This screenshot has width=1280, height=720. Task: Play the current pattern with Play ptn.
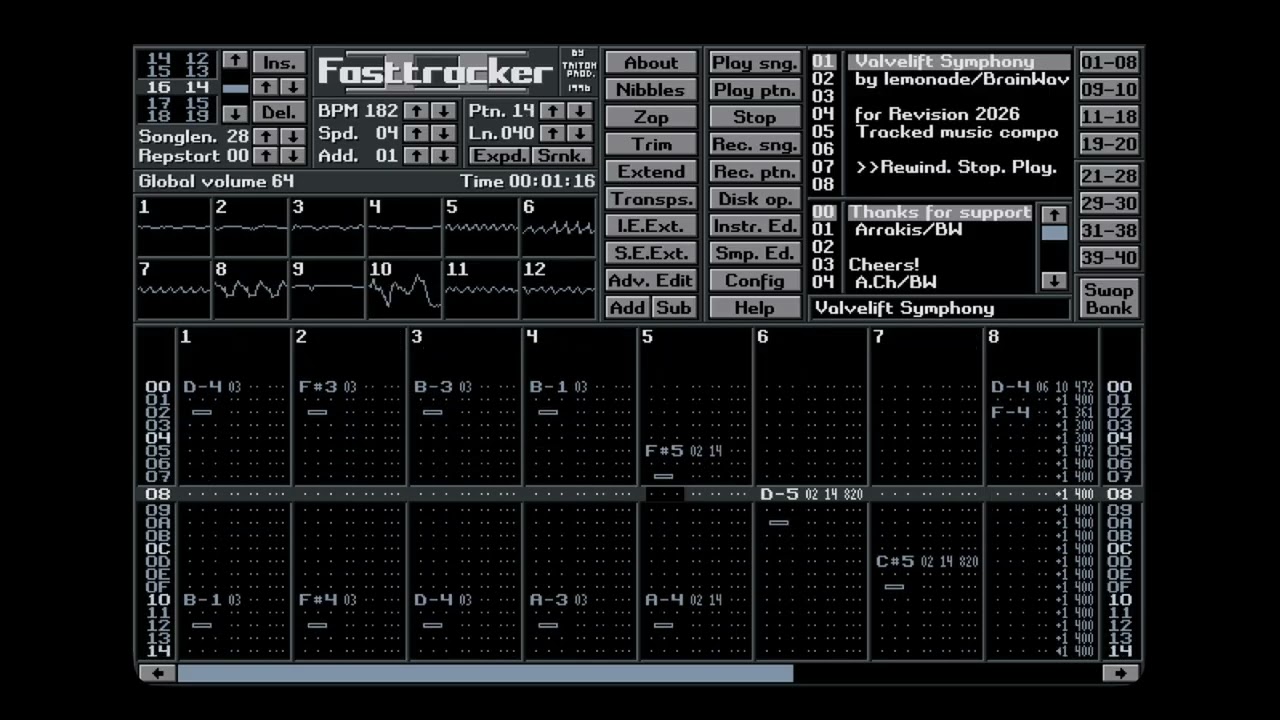coord(755,90)
